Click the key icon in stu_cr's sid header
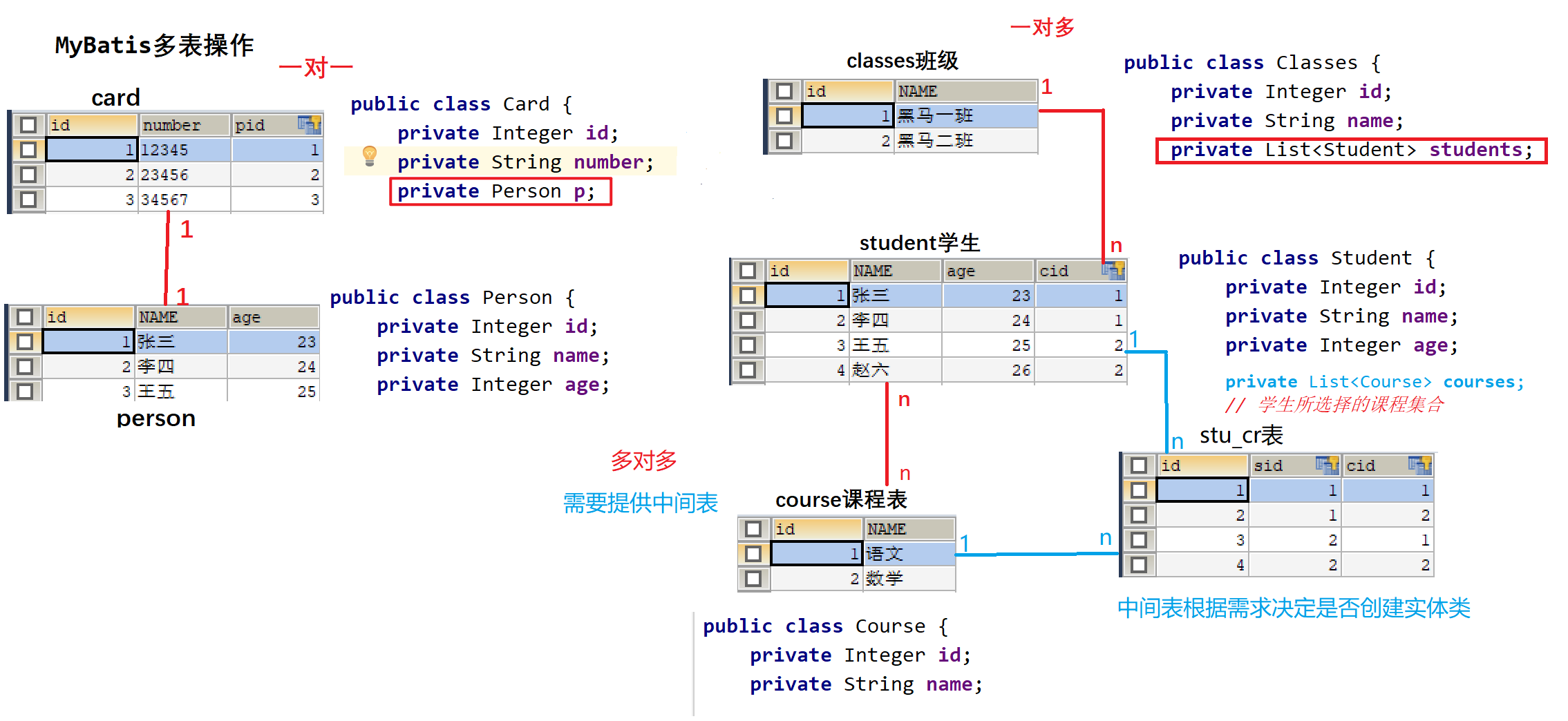Image resolution: width=1568 pixels, height=721 pixels. point(1327,465)
